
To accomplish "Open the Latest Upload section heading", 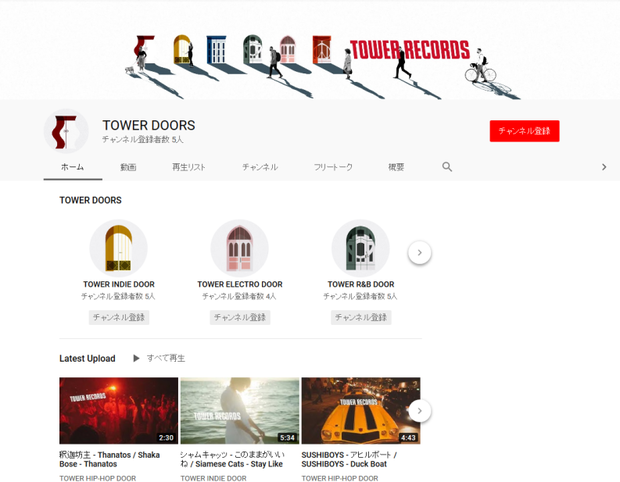I will [87, 358].
